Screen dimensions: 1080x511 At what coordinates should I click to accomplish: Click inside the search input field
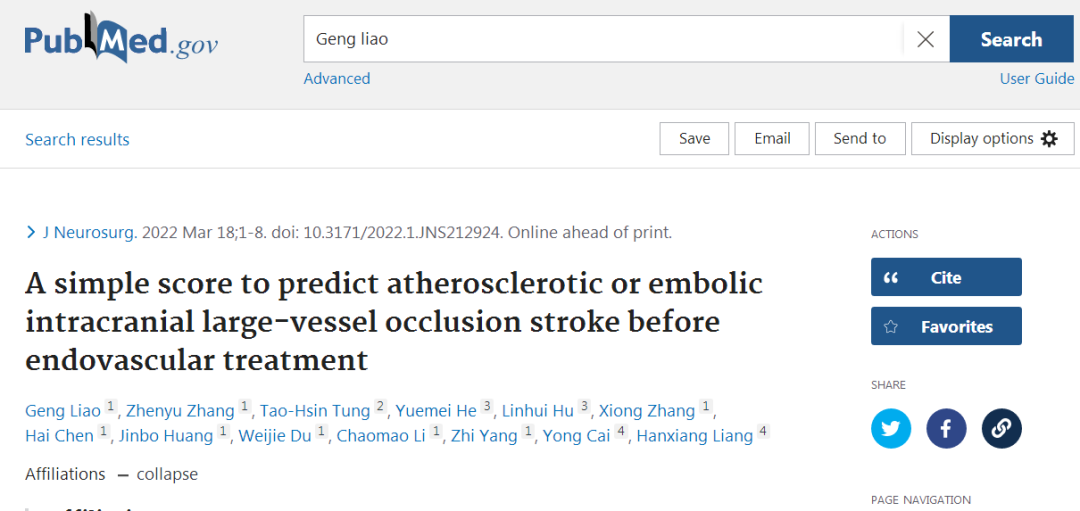point(600,40)
